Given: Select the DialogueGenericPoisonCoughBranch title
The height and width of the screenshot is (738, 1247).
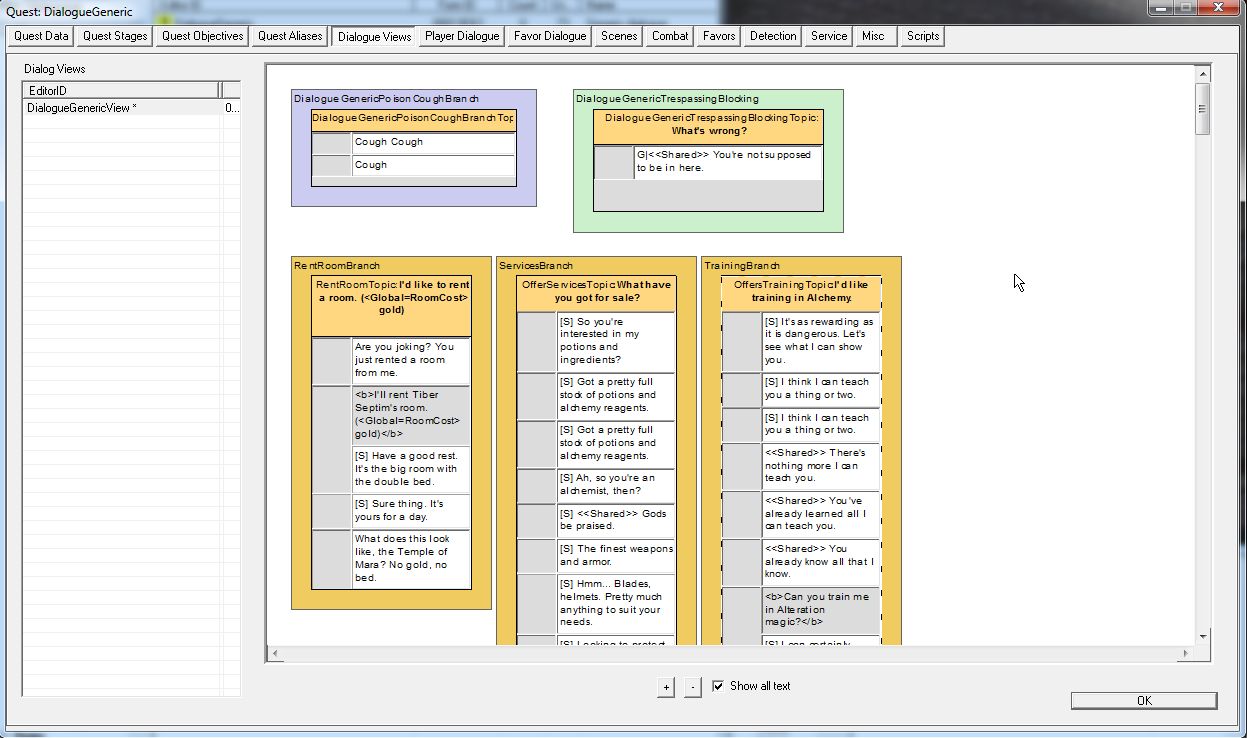Looking at the screenshot, I should click(x=386, y=99).
